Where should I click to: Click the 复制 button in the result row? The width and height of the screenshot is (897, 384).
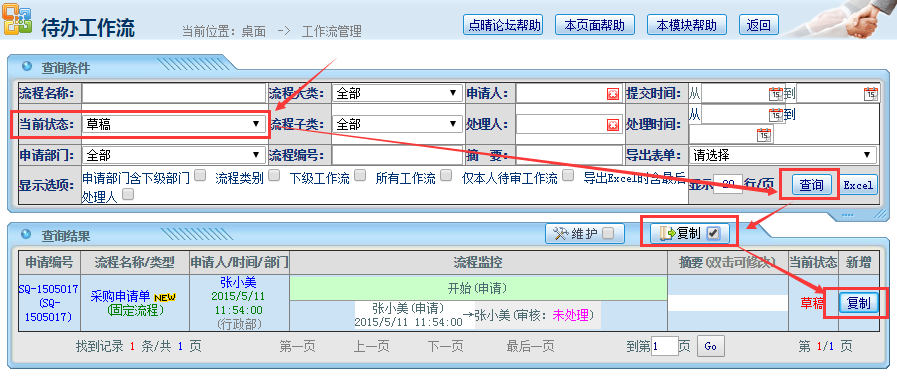pos(859,303)
